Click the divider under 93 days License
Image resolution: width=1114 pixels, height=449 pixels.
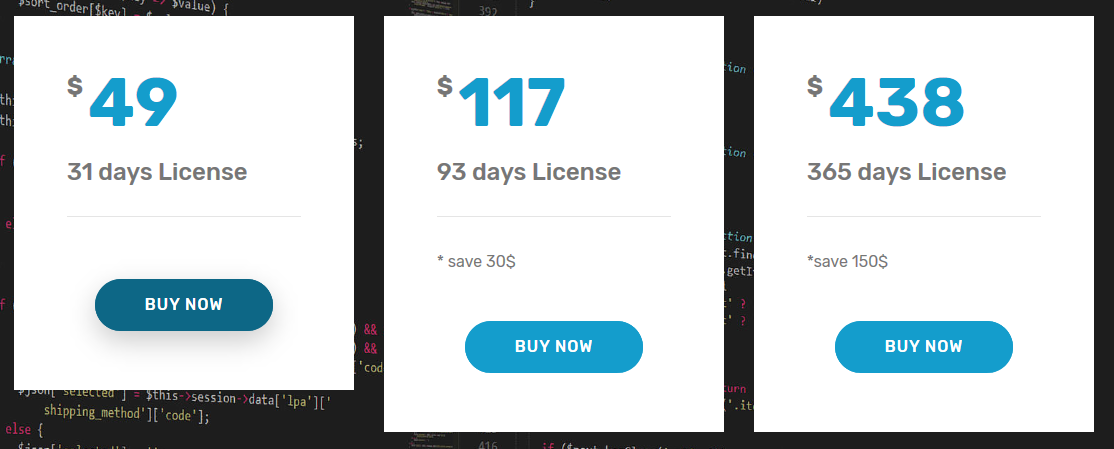[x=553, y=216]
